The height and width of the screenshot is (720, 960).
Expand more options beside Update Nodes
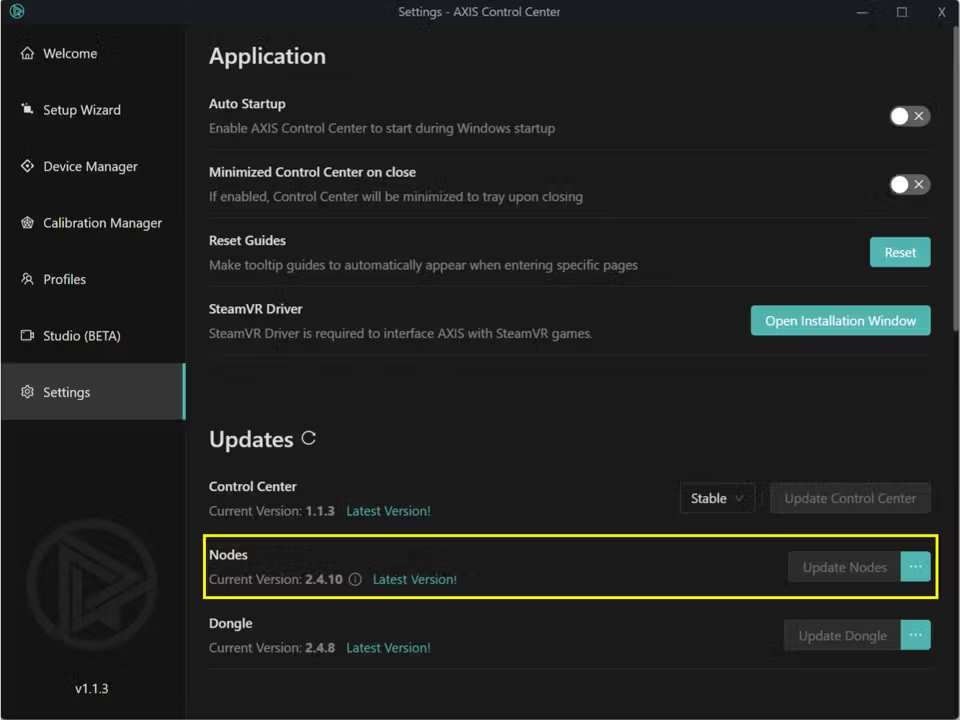(915, 567)
